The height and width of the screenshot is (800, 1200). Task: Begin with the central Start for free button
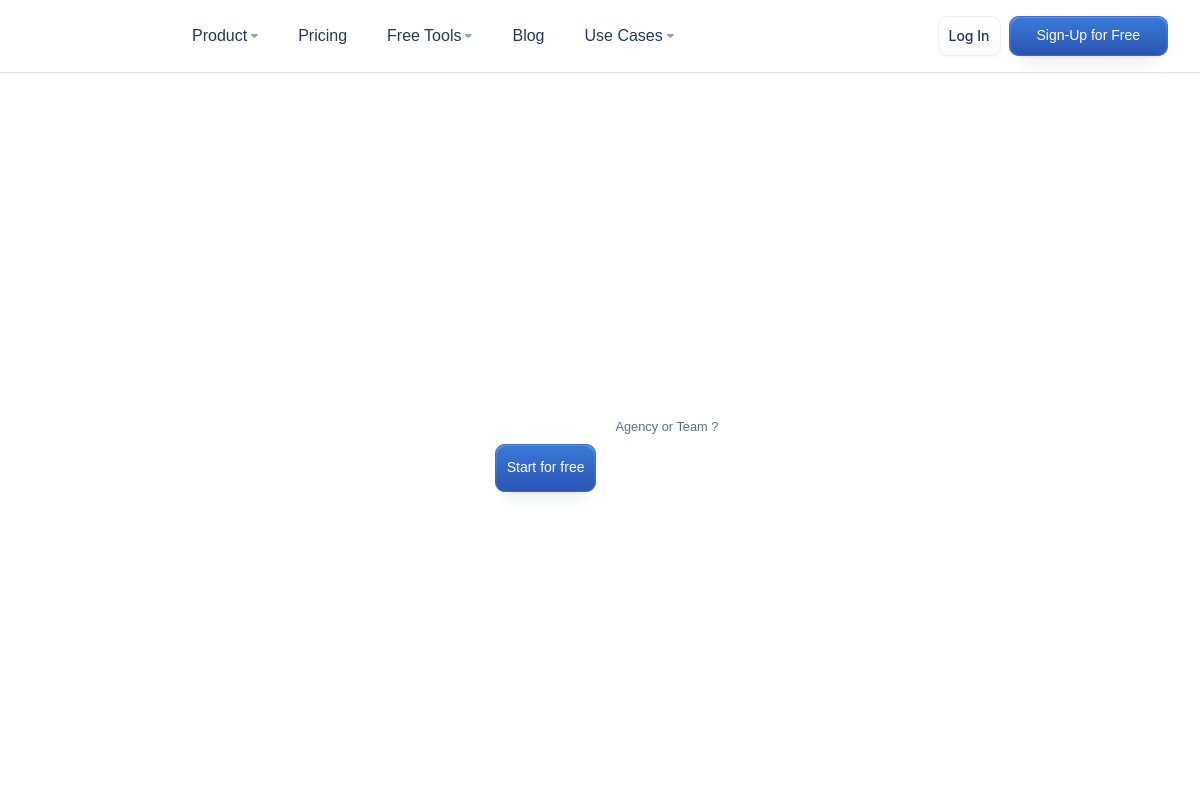545,468
